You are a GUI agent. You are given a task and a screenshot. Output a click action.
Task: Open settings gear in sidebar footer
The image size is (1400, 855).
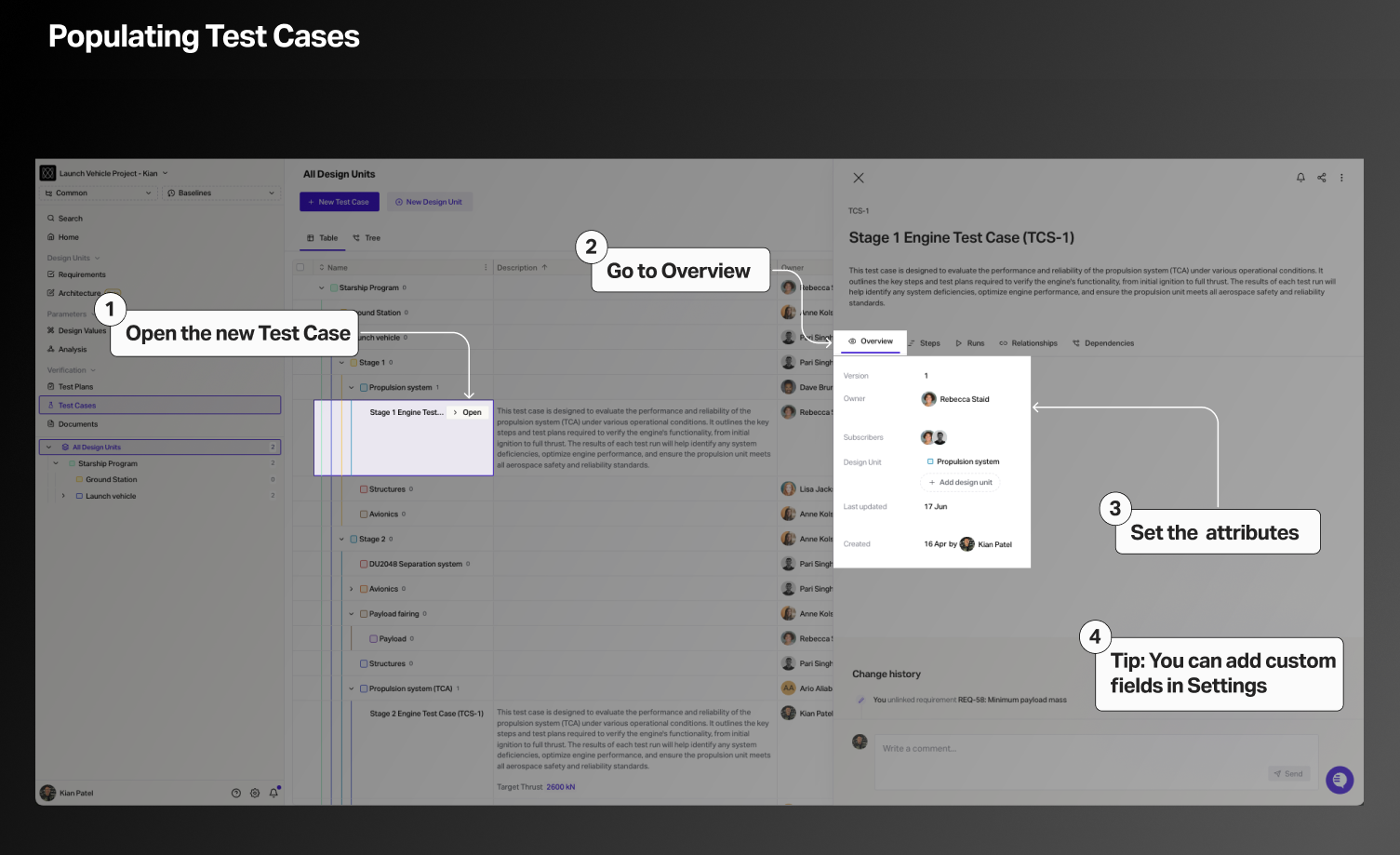click(x=255, y=793)
